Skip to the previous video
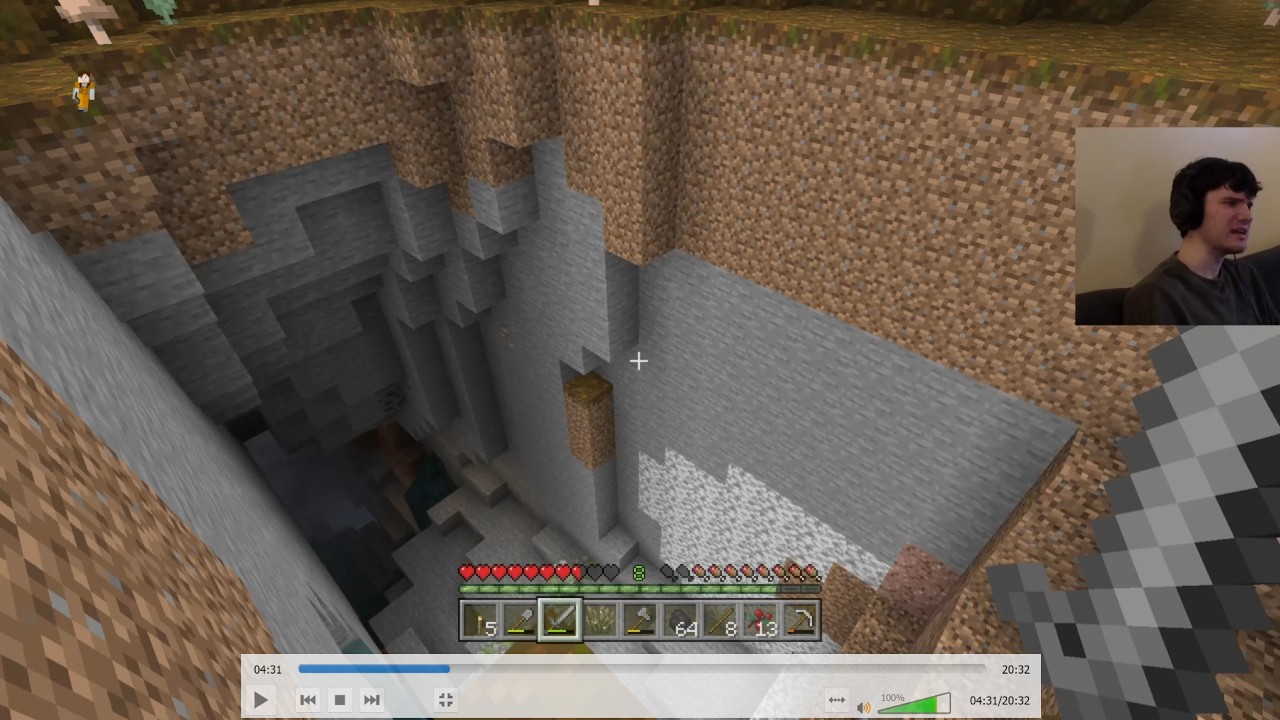This screenshot has height=720, width=1280. (x=308, y=700)
